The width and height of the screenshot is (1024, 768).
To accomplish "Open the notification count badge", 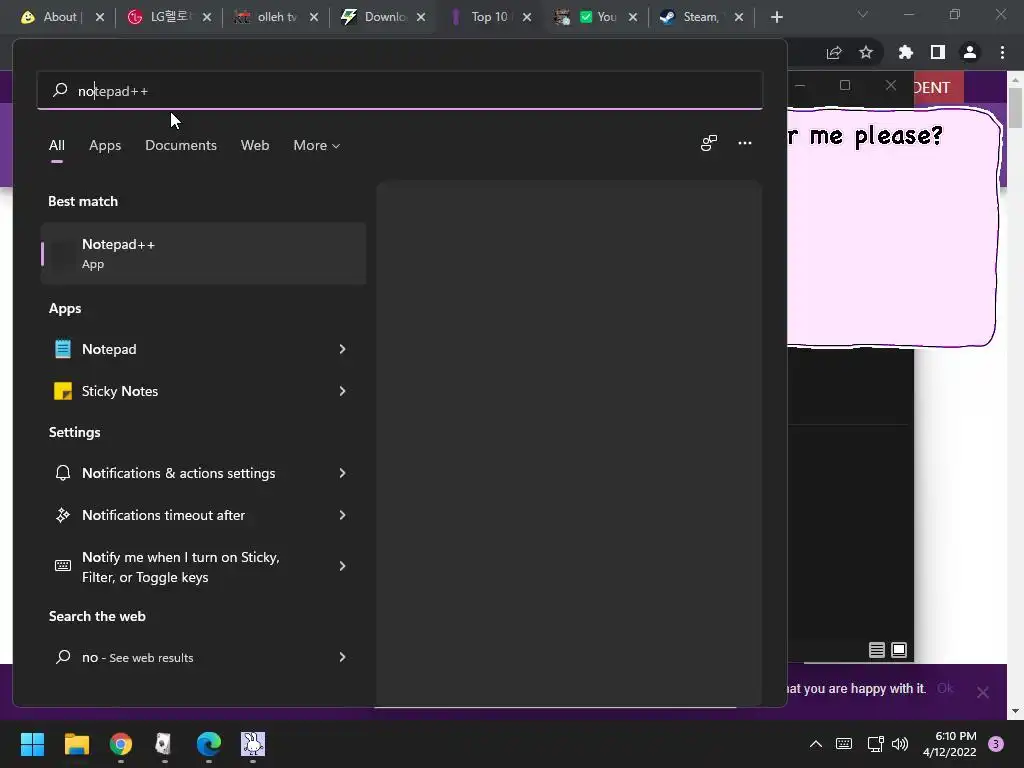I will coord(996,744).
